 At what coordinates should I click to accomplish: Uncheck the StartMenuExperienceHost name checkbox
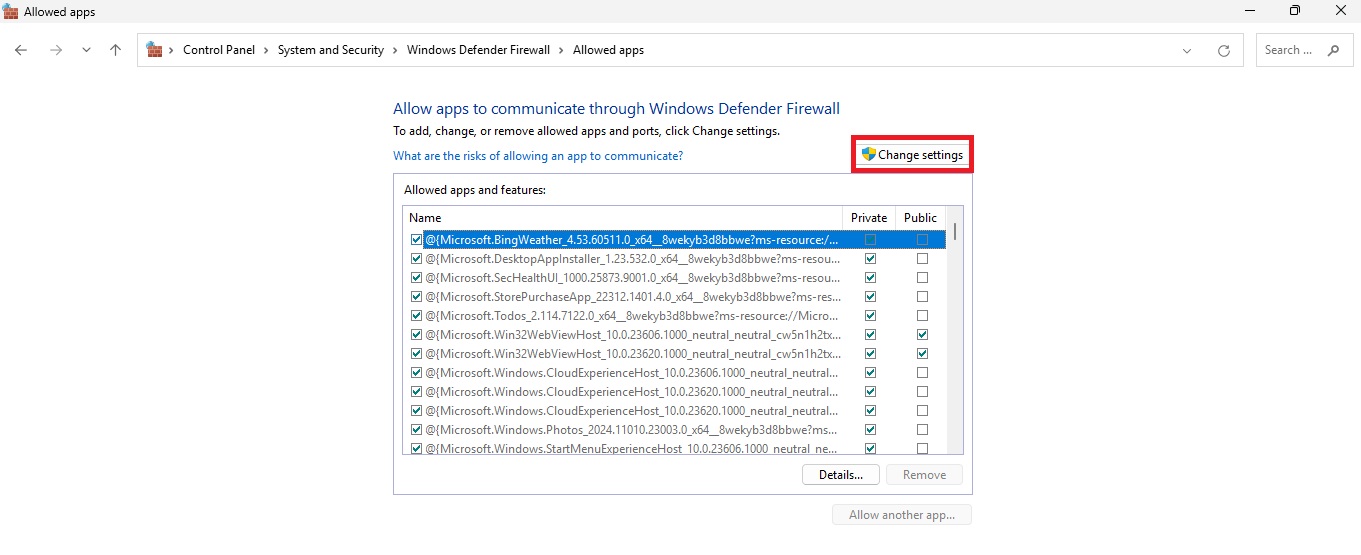(416, 449)
